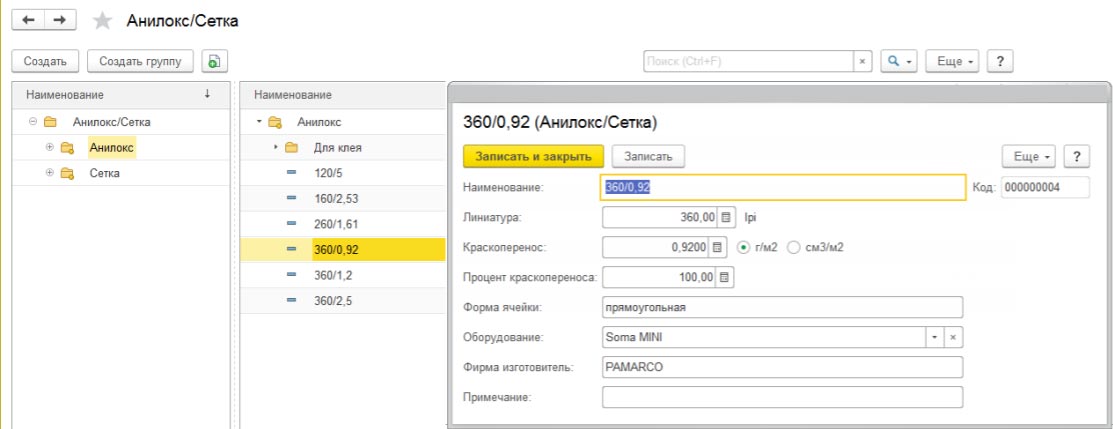Click the item marker beside 120/5

tap(291, 173)
